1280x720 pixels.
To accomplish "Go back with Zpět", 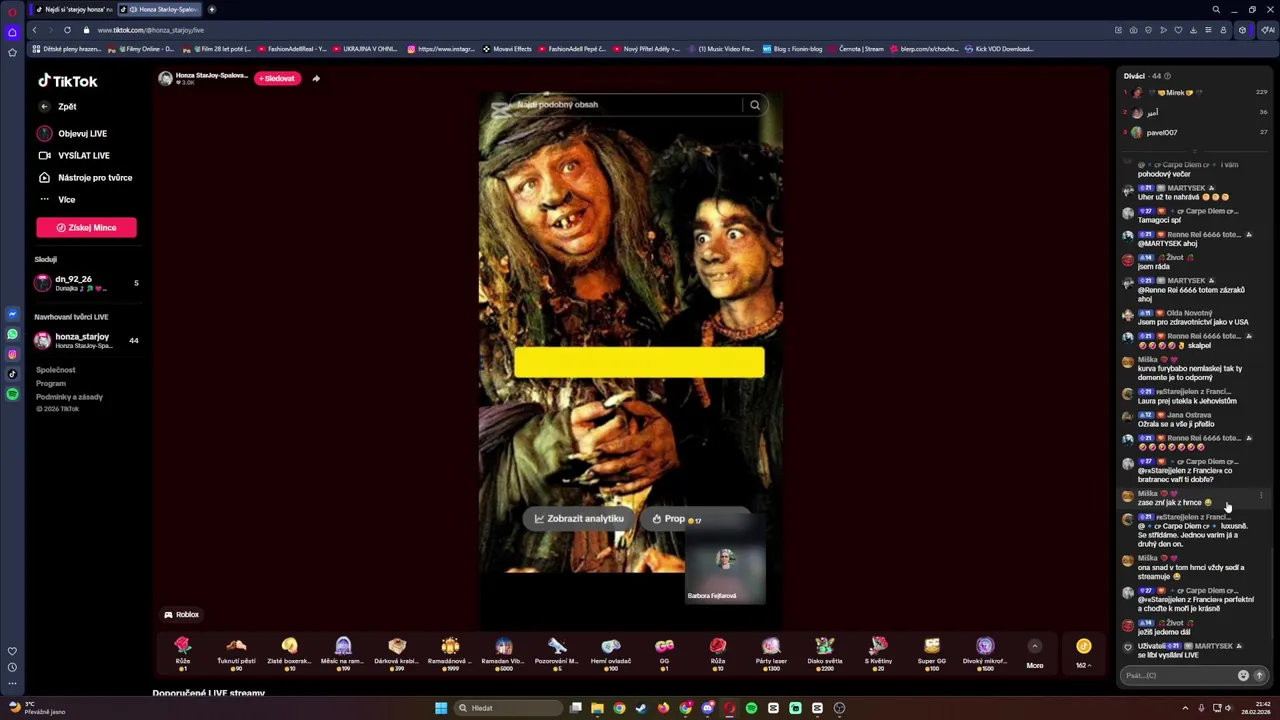I will 58,106.
